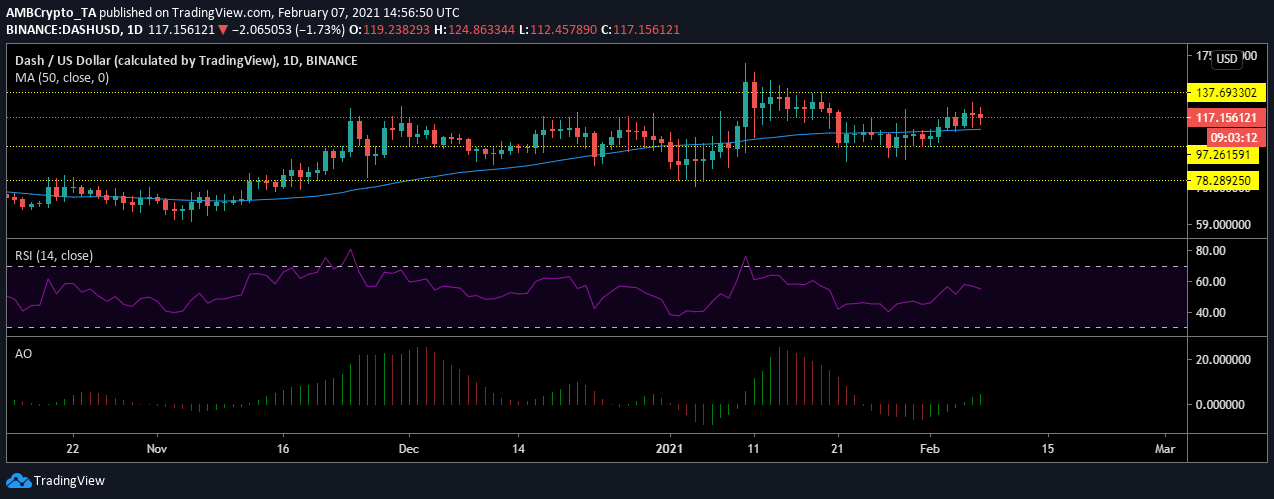Click the 16 date label on time axis
Viewport: 1274px width, 499px height.
click(x=284, y=447)
